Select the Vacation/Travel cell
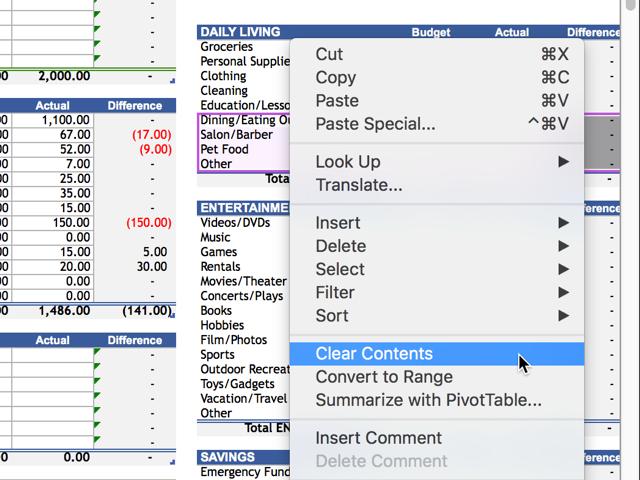 pos(244,399)
